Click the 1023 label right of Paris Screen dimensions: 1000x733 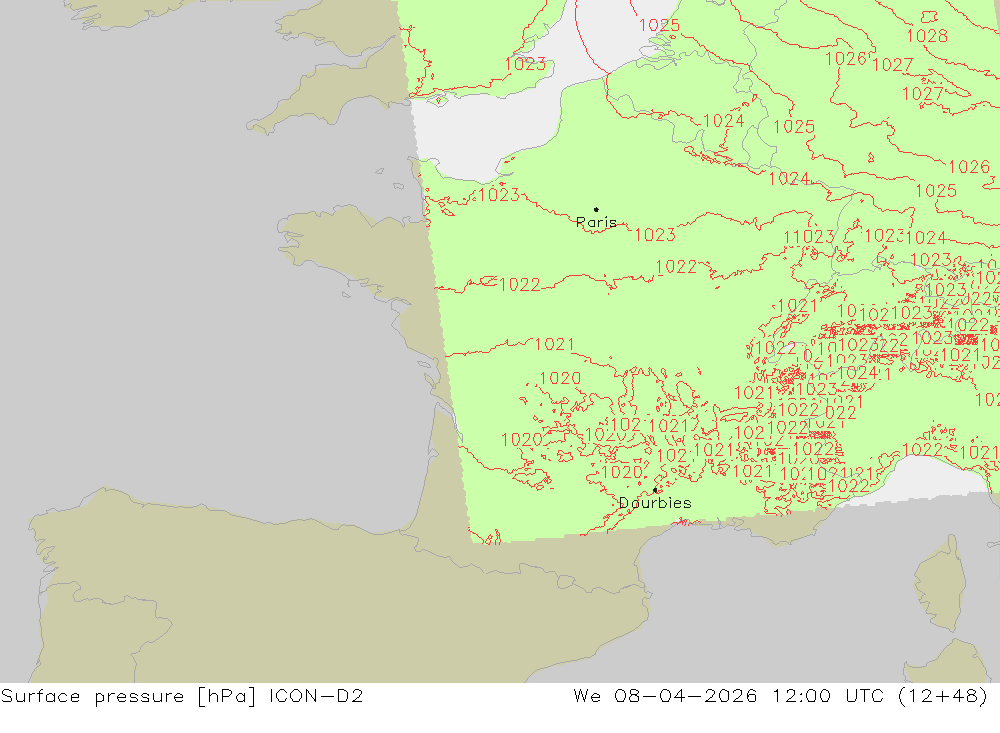655,235
